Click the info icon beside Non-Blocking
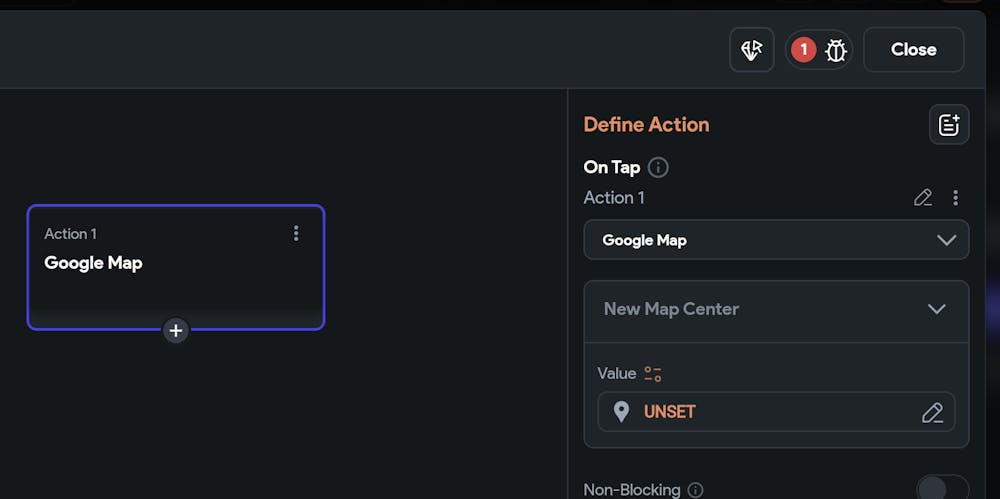This screenshot has width=1000, height=499. pyautogui.click(x=695, y=490)
